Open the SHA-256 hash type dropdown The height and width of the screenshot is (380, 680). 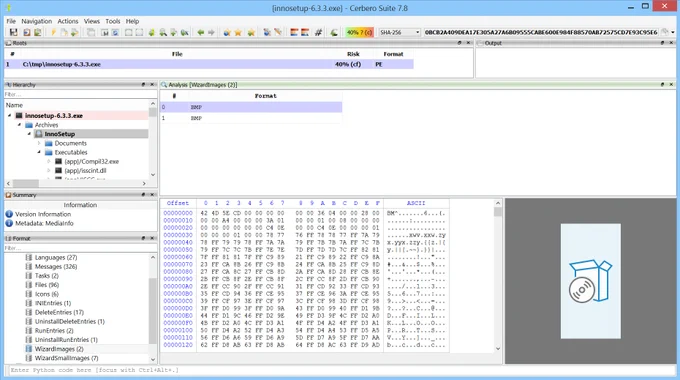pyautogui.click(x=399, y=33)
